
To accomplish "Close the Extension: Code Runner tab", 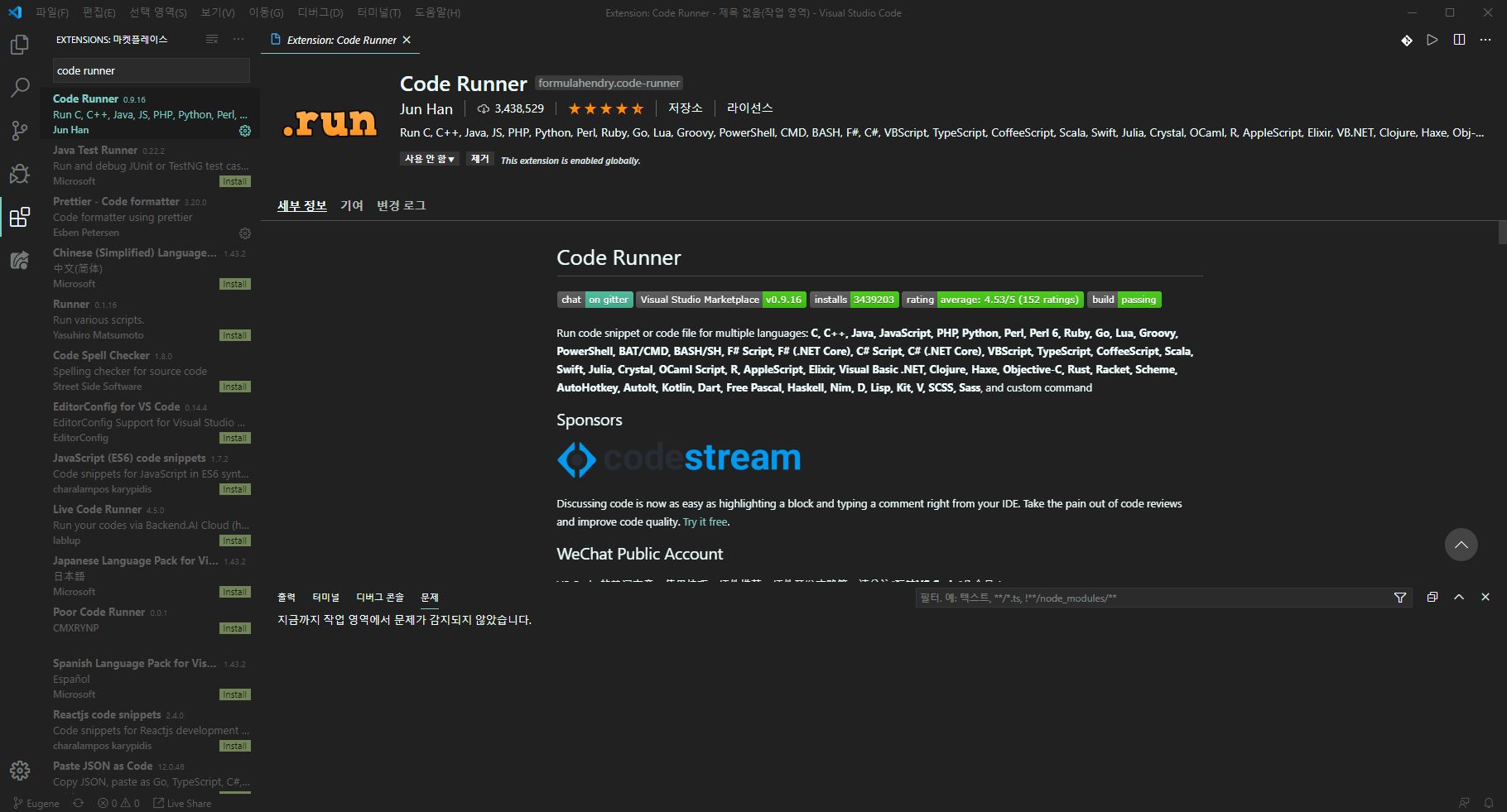I will (x=407, y=40).
